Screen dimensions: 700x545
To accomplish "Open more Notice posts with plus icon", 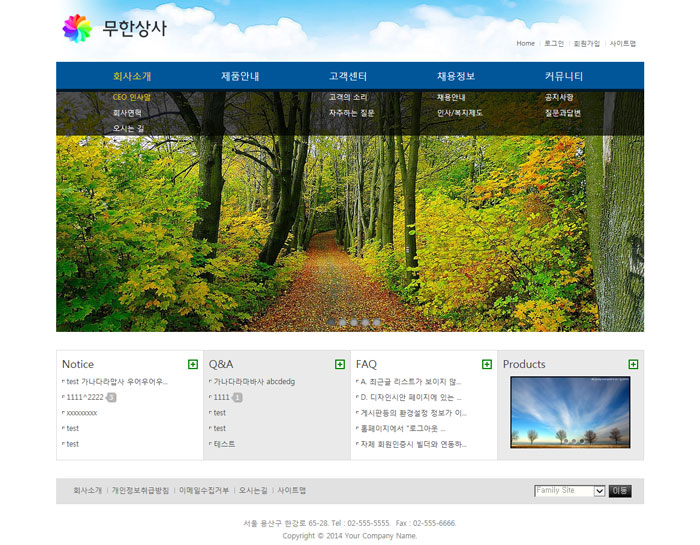I will [x=193, y=364].
